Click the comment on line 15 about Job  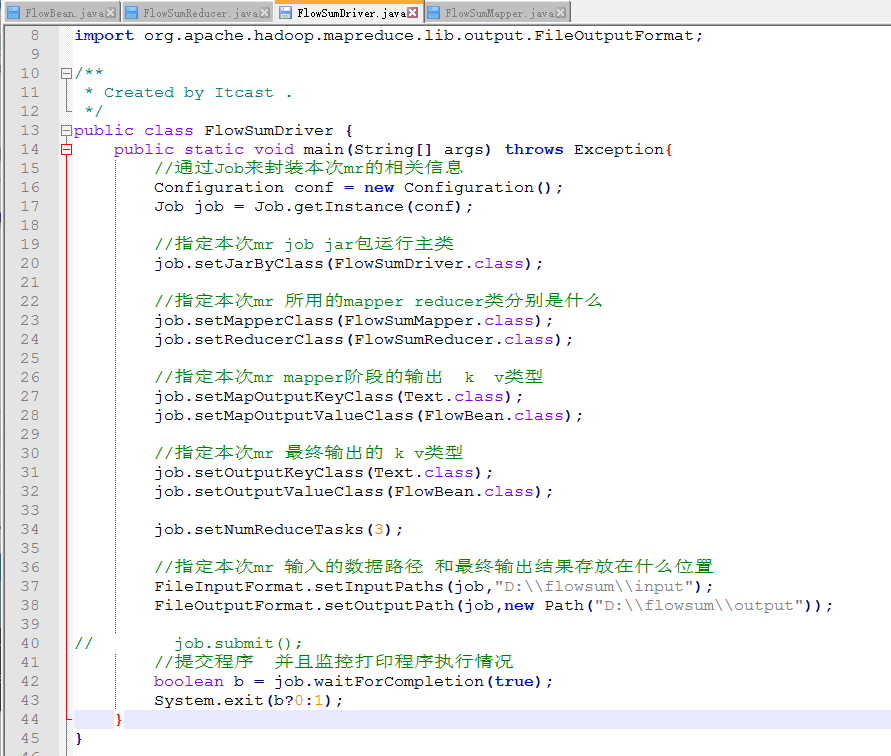click(x=309, y=168)
